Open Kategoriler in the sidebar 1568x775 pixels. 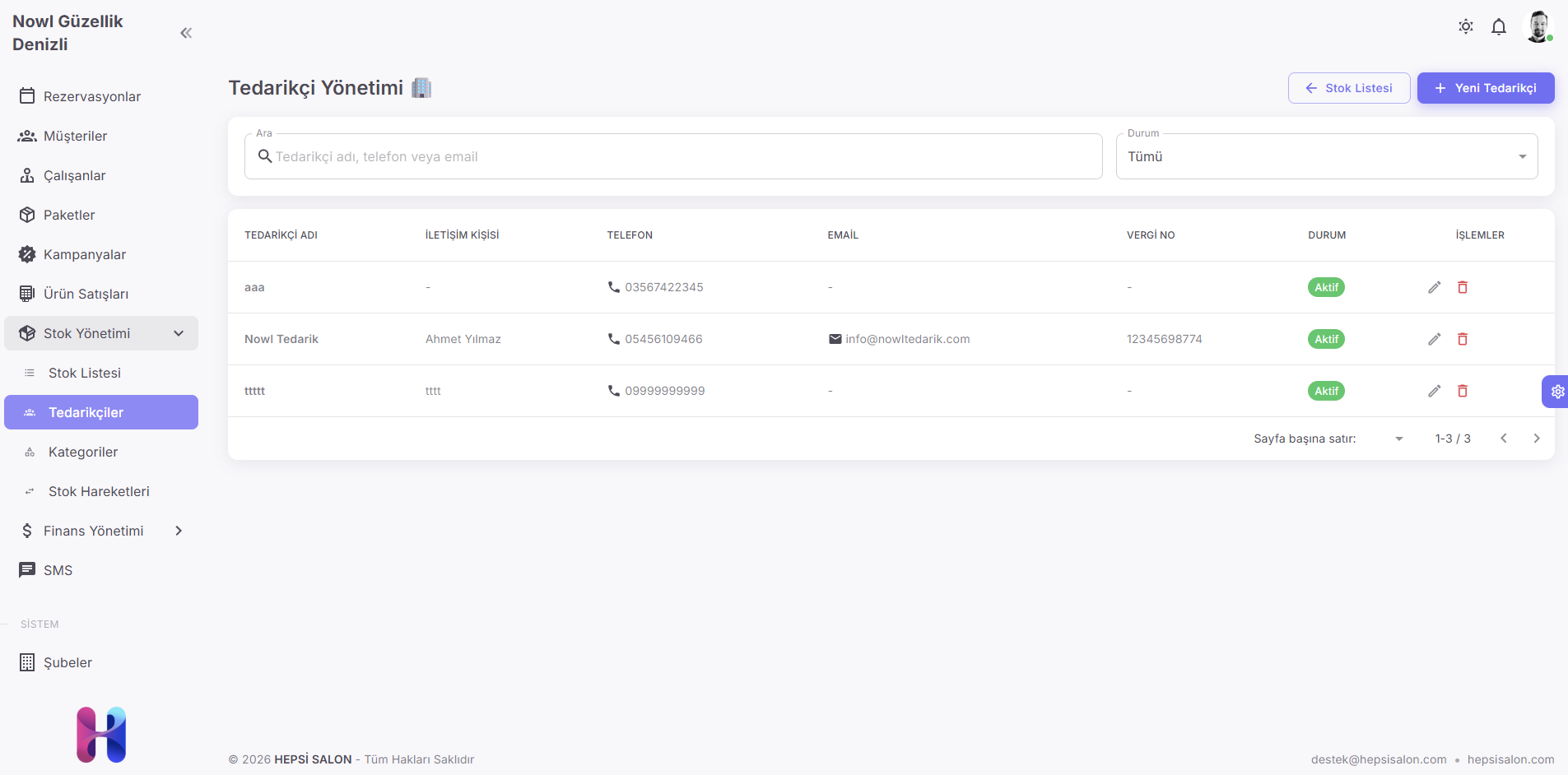(x=83, y=452)
